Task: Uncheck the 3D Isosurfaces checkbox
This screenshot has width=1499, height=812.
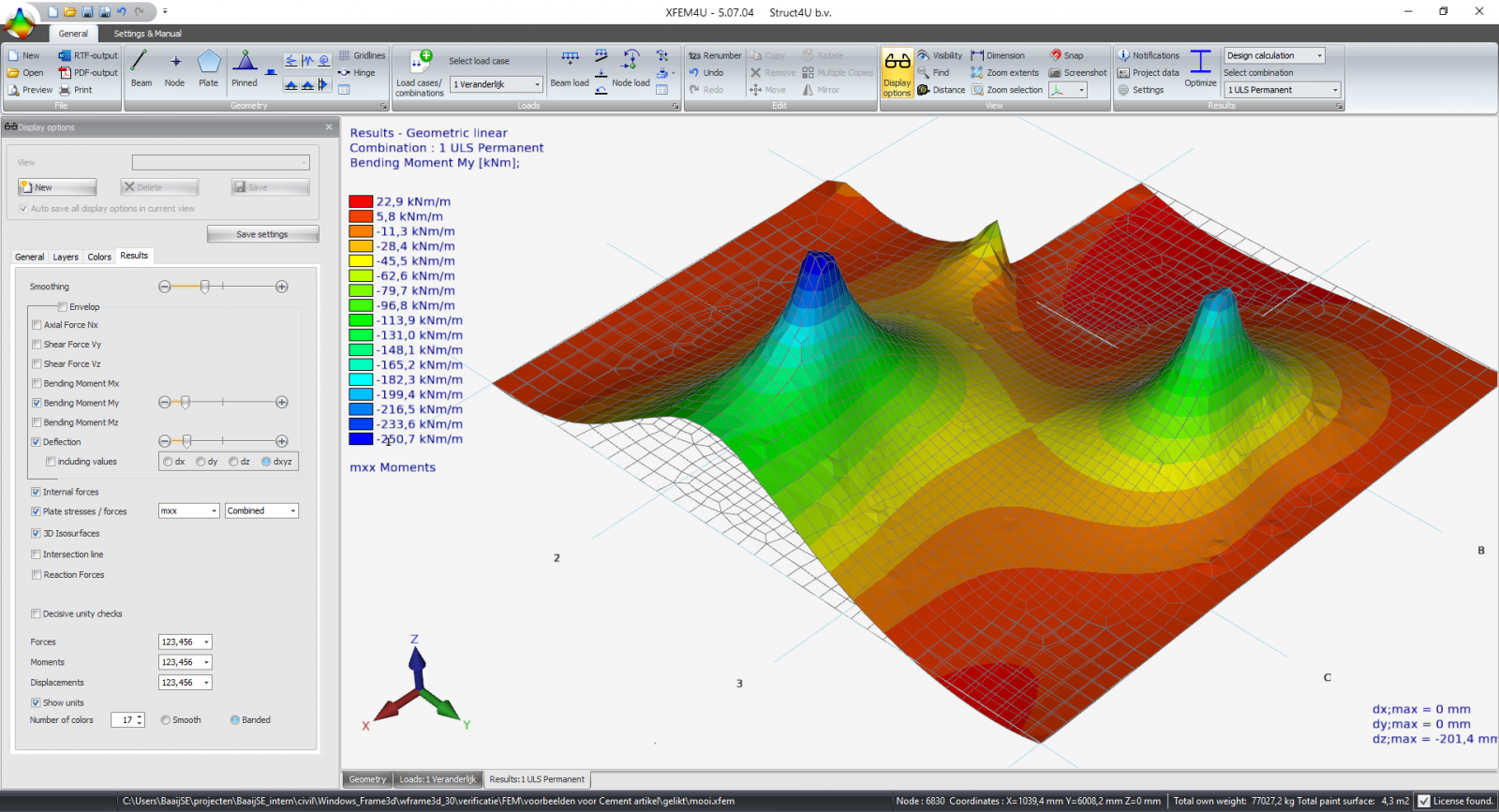Action: [x=37, y=533]
